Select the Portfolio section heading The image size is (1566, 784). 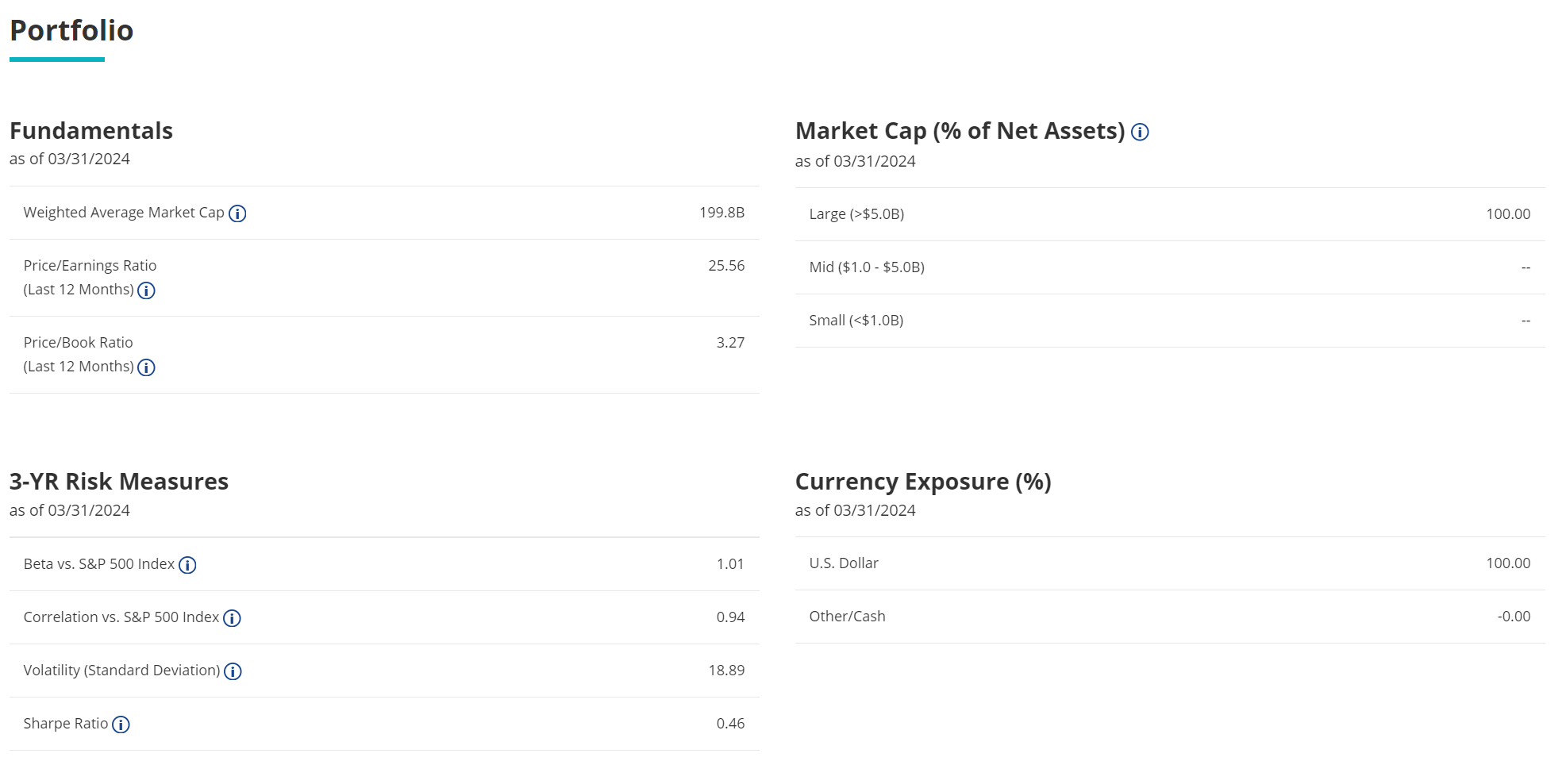click(71, 30)
